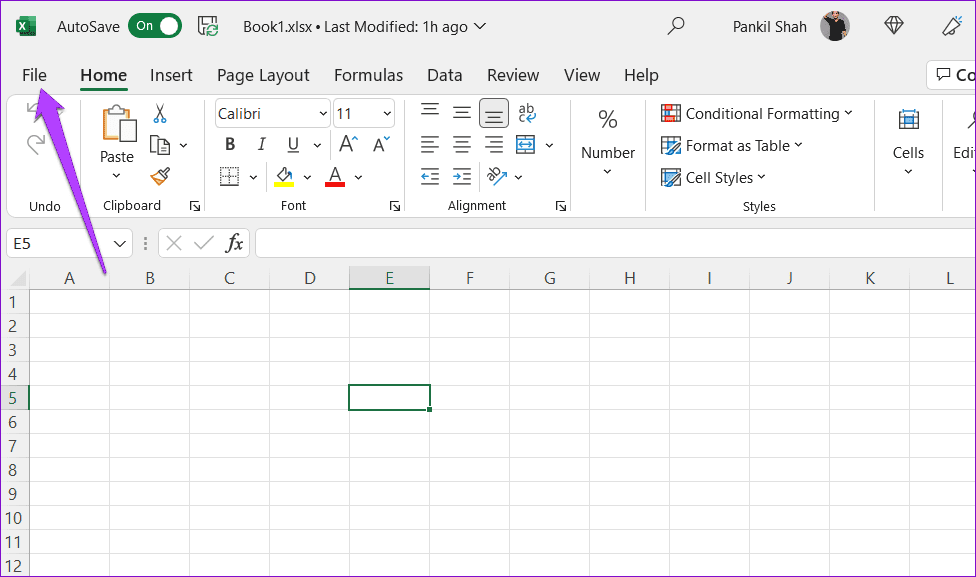The width and height of the screenshot is (976, 577).
Task: Switch to the Formulas tab
Action: [x=368, y=75]
